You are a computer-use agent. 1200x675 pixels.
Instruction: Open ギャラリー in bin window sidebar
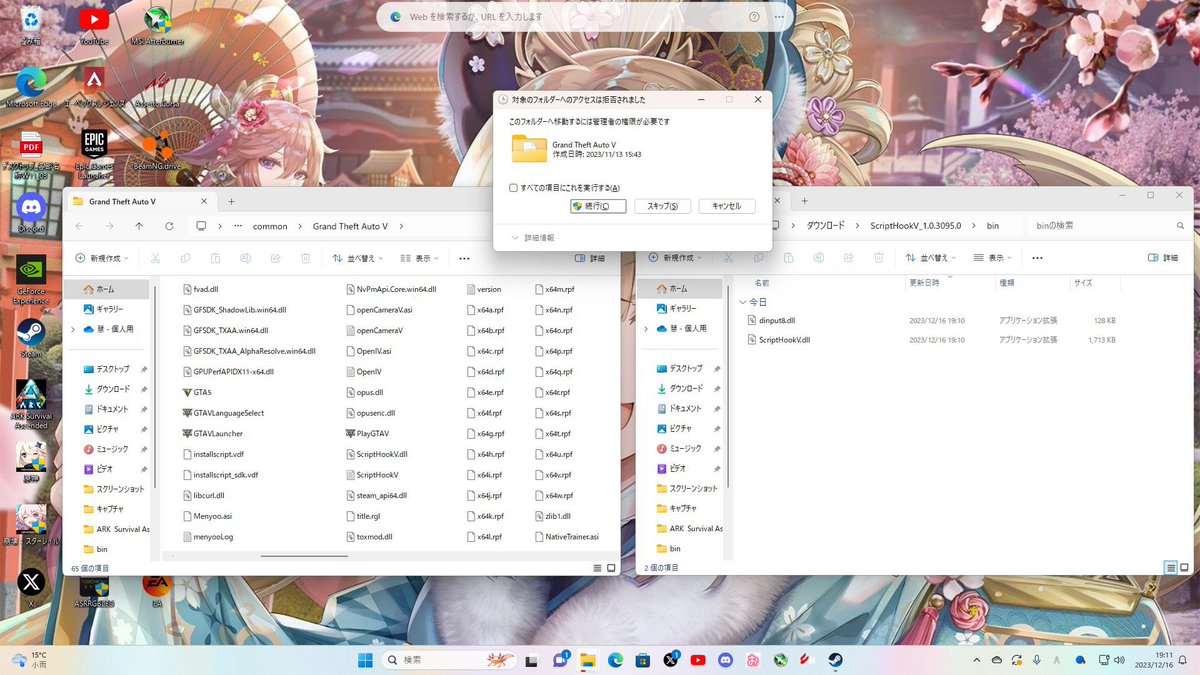coord(680,309)
